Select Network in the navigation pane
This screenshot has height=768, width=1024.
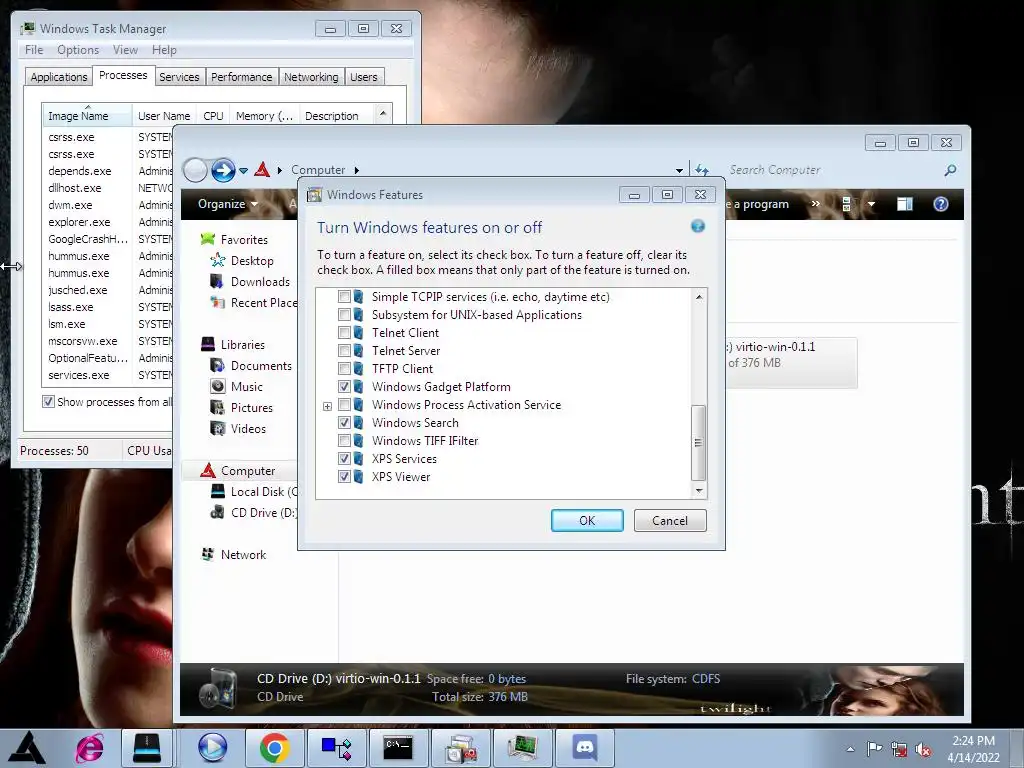(x=243, y=554)
